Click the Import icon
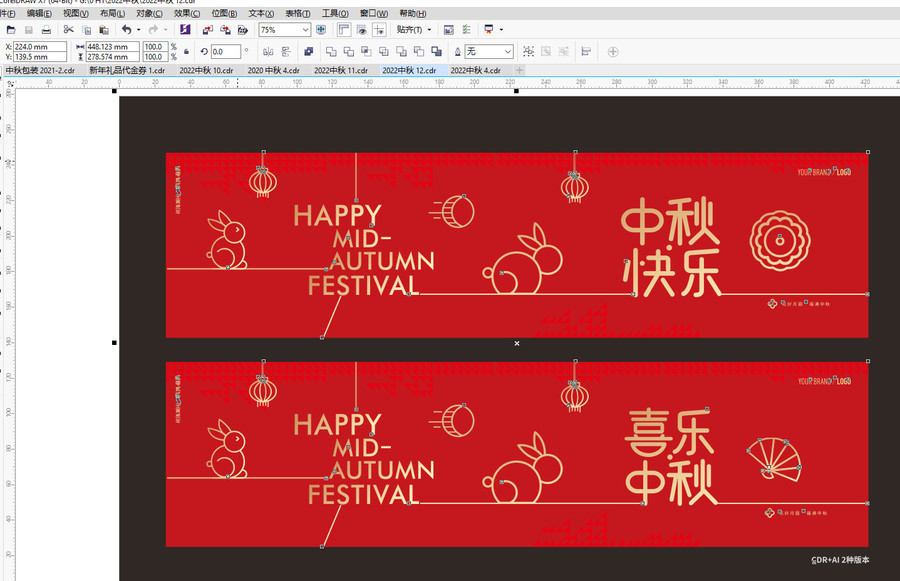Viewport: 900px width, 581px height. [208, 30]
